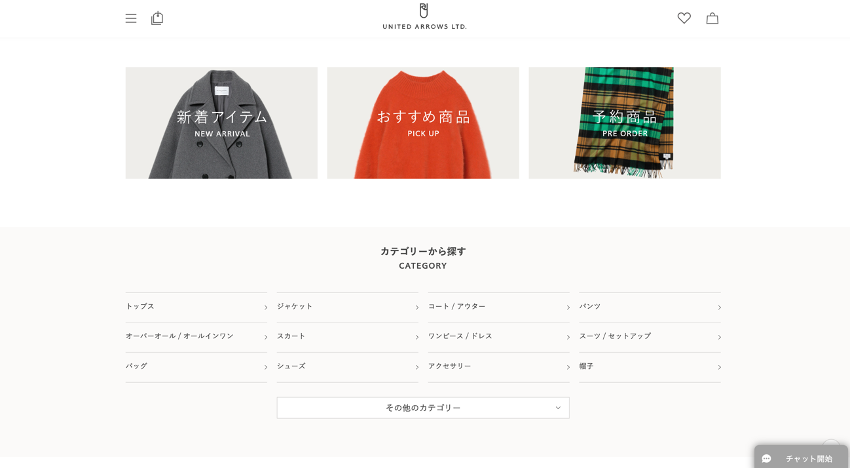Open the hamburger menu icon
This screenshot has height=468, width=850.
(131, 18)
